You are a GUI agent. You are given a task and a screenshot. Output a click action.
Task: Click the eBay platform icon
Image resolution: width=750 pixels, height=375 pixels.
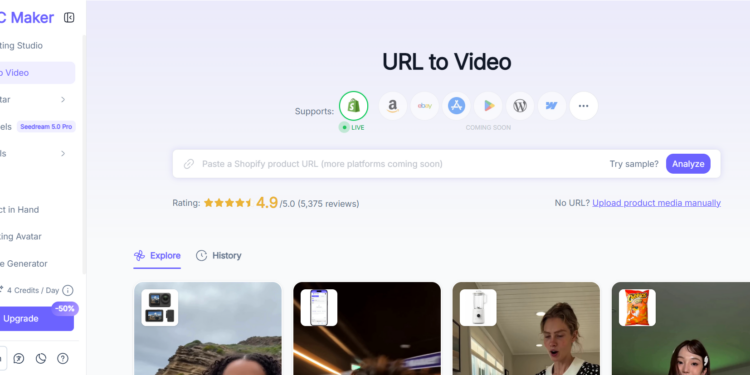[425, 106]
